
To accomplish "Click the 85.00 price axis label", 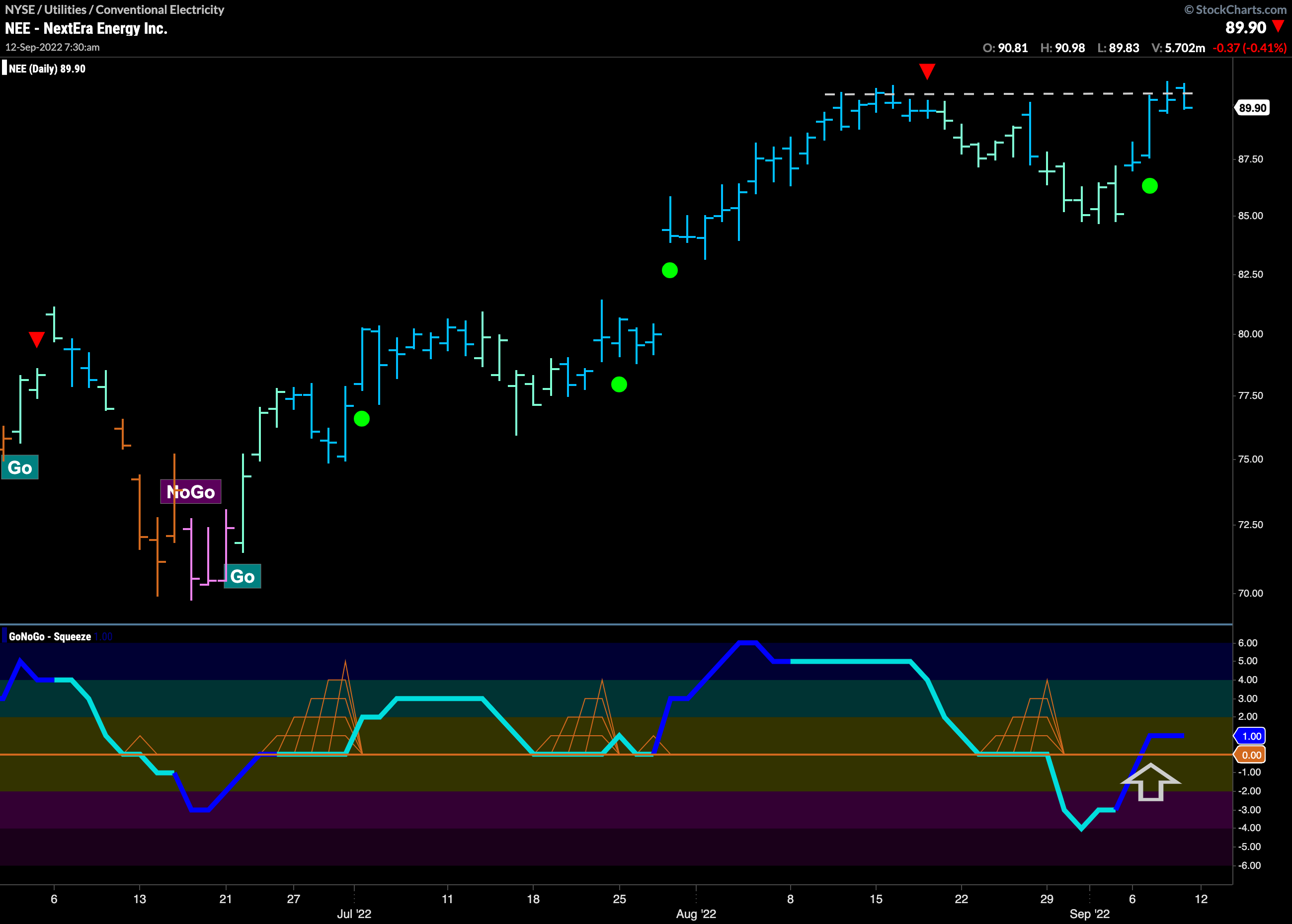I will coord(1250,216).
